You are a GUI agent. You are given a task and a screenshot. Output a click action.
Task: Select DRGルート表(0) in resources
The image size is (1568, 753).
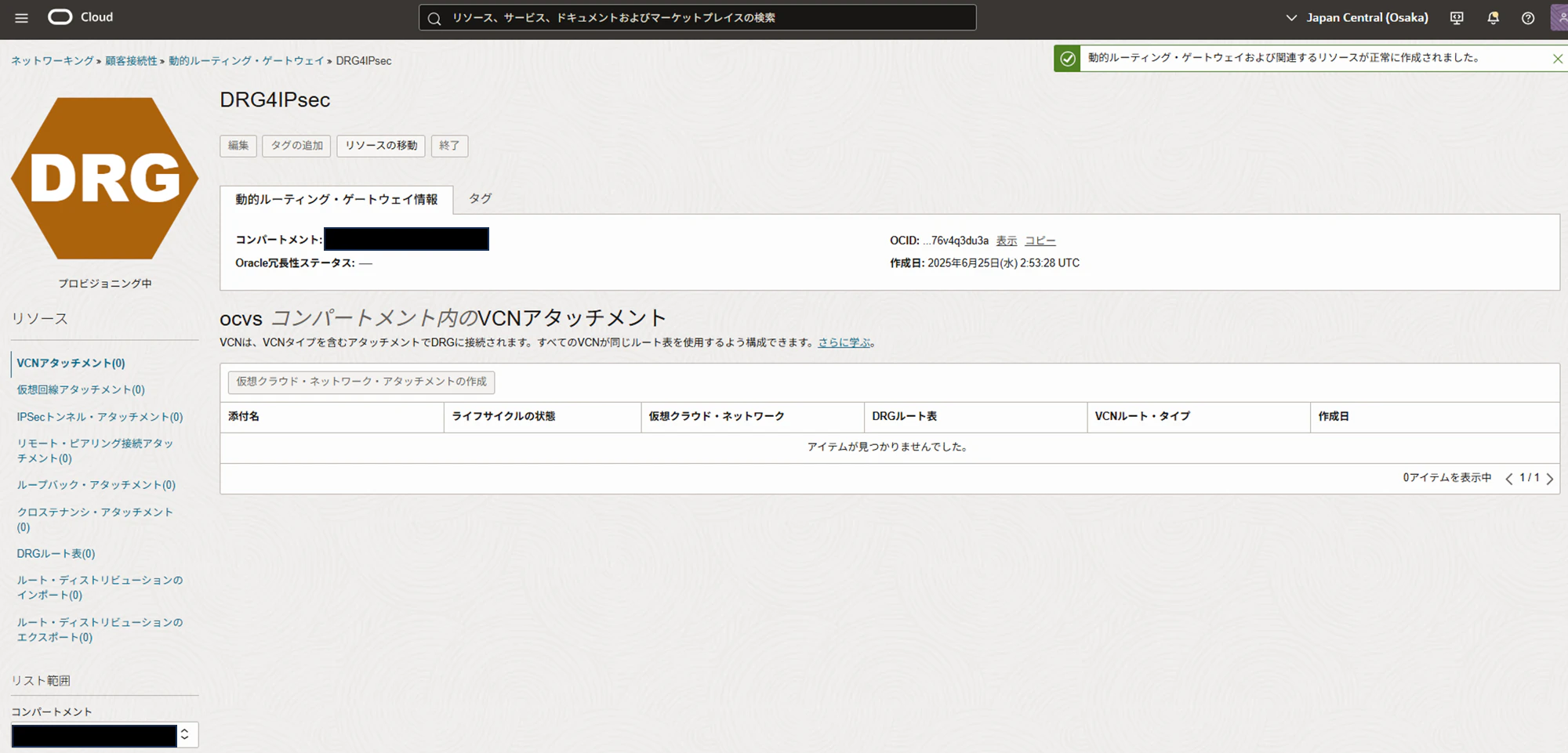click(56, 554)
